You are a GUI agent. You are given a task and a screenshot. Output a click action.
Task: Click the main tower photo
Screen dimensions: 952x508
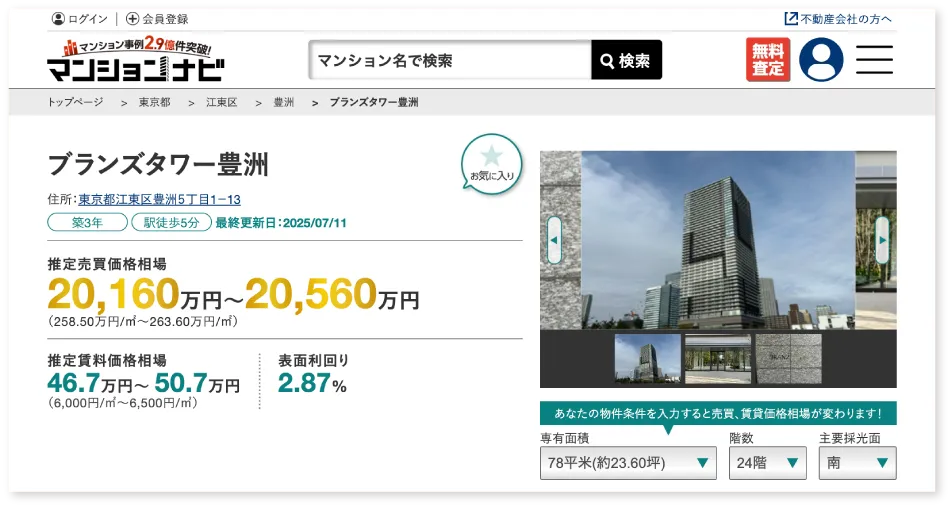tap(718, 240)
